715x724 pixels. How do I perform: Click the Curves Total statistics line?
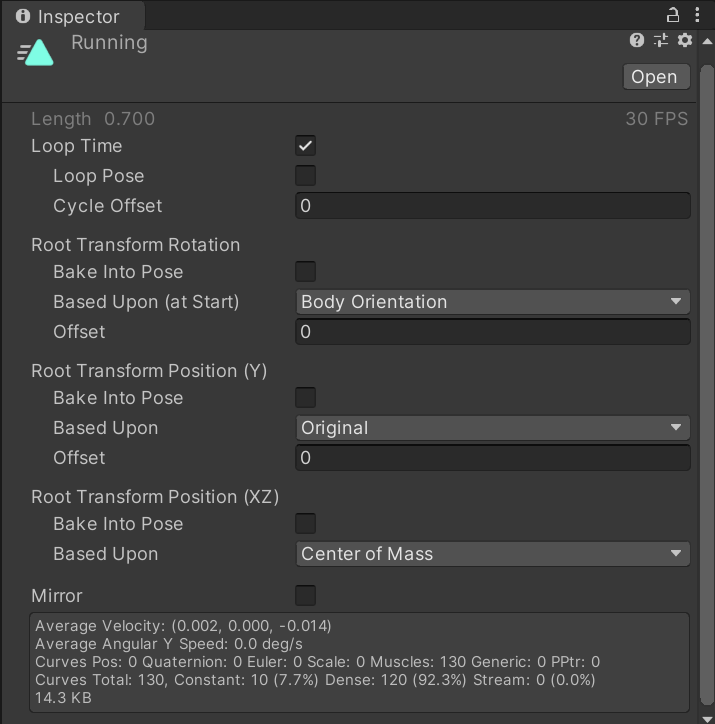[x=315, y=680]
